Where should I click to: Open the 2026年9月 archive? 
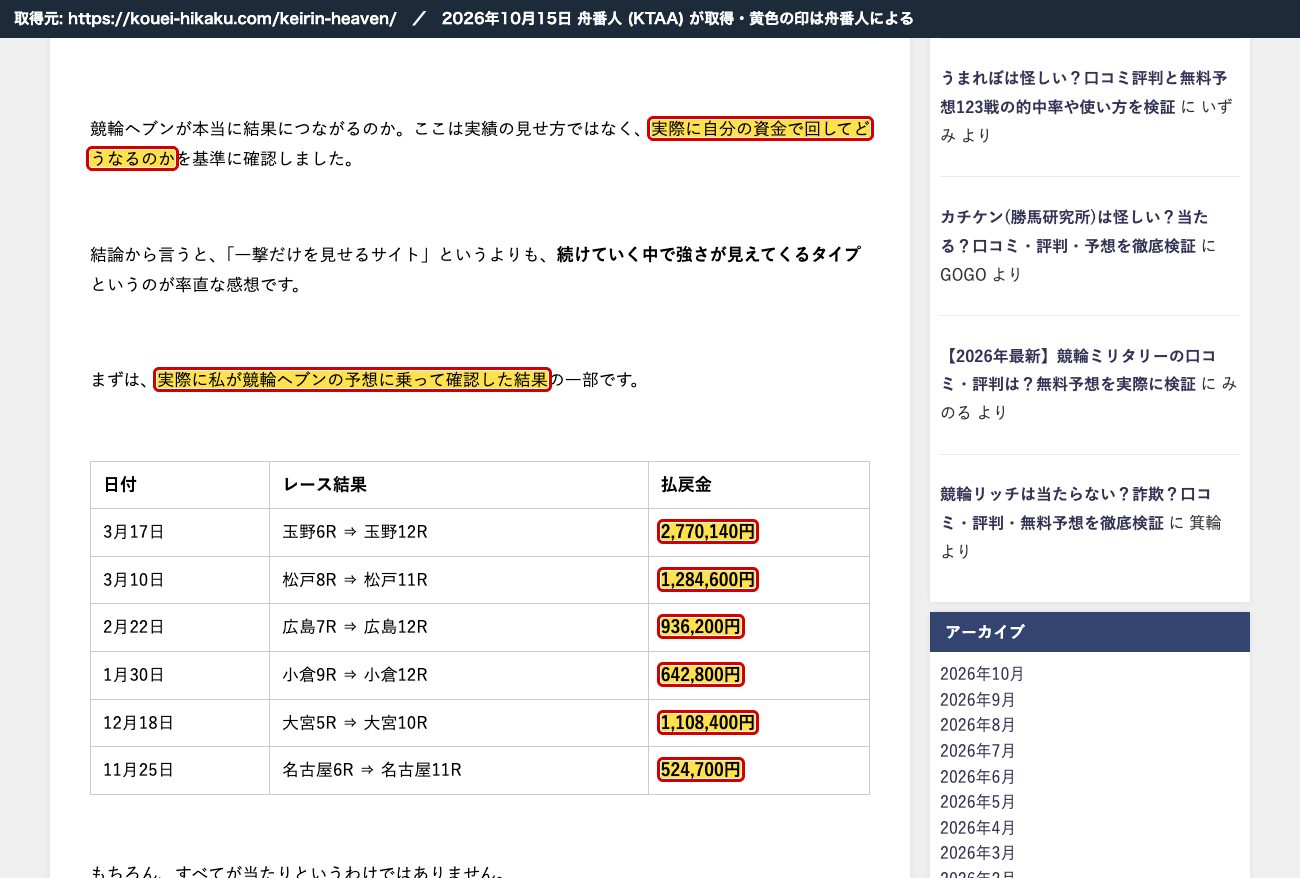click(x=978, y=700)
